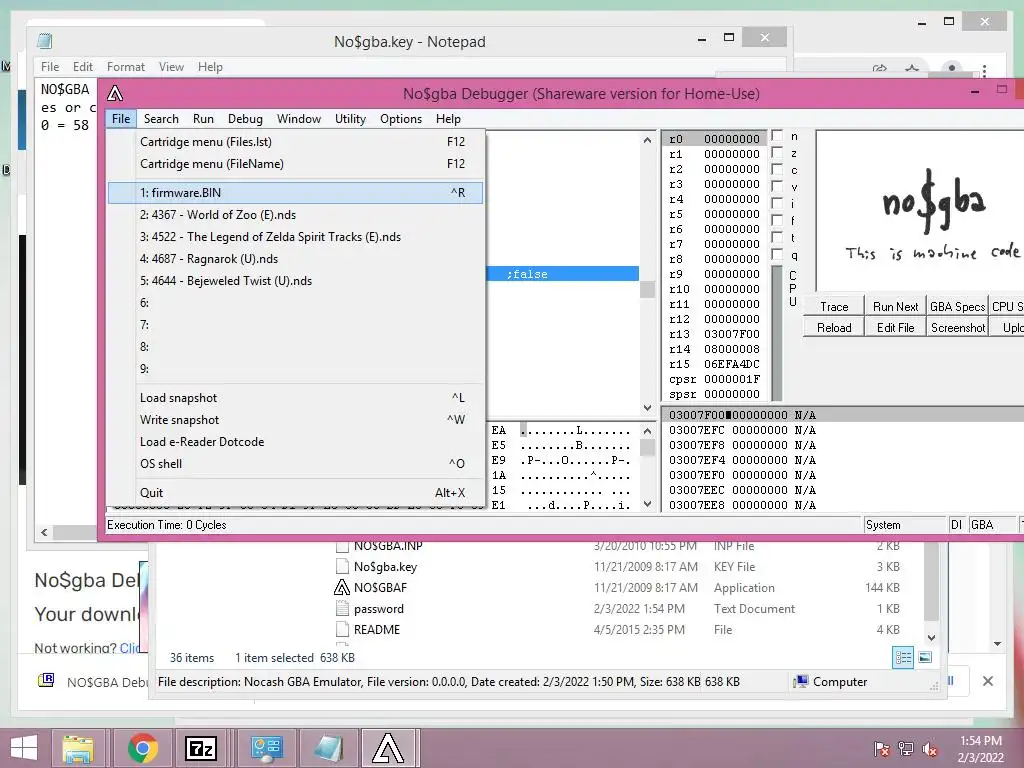1024x768 pixels.
Task: Click the Trace button
Action: pos(834,306)
